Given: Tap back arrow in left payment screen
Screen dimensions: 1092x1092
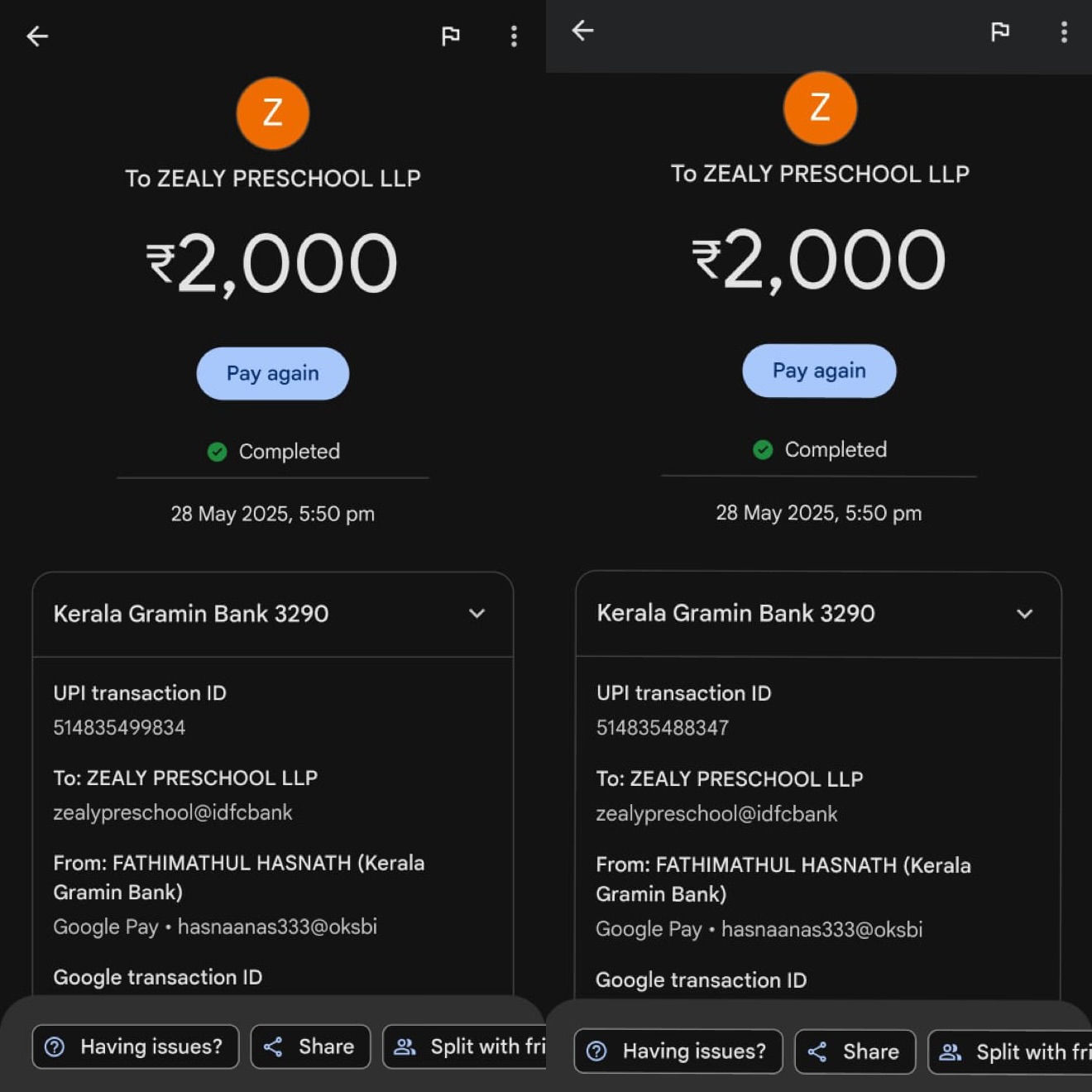Looking at the screenshot, I should pyautogui.click(x=37, y=36).
